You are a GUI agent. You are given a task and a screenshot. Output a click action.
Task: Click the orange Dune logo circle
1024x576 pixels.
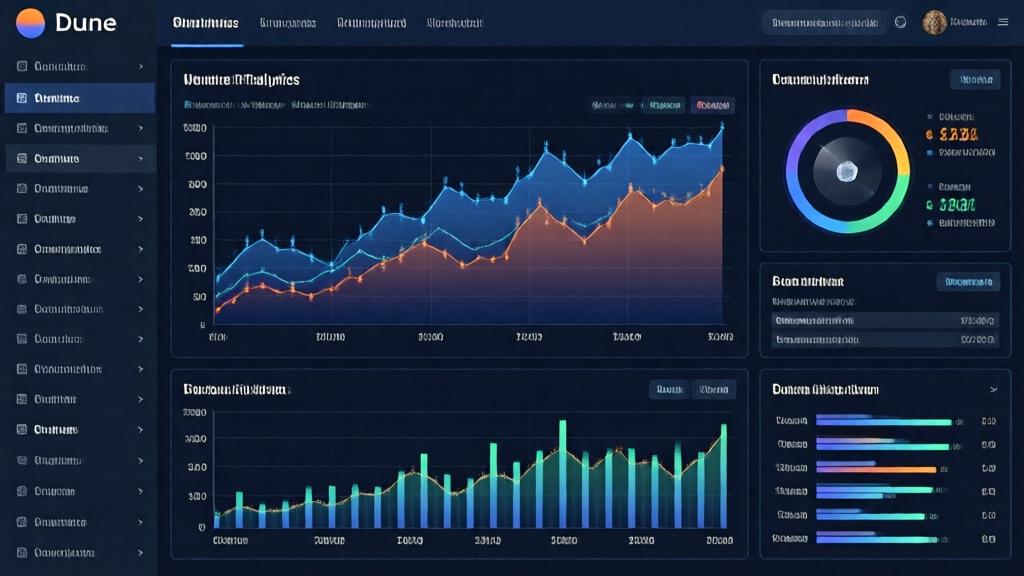[30, 23]
